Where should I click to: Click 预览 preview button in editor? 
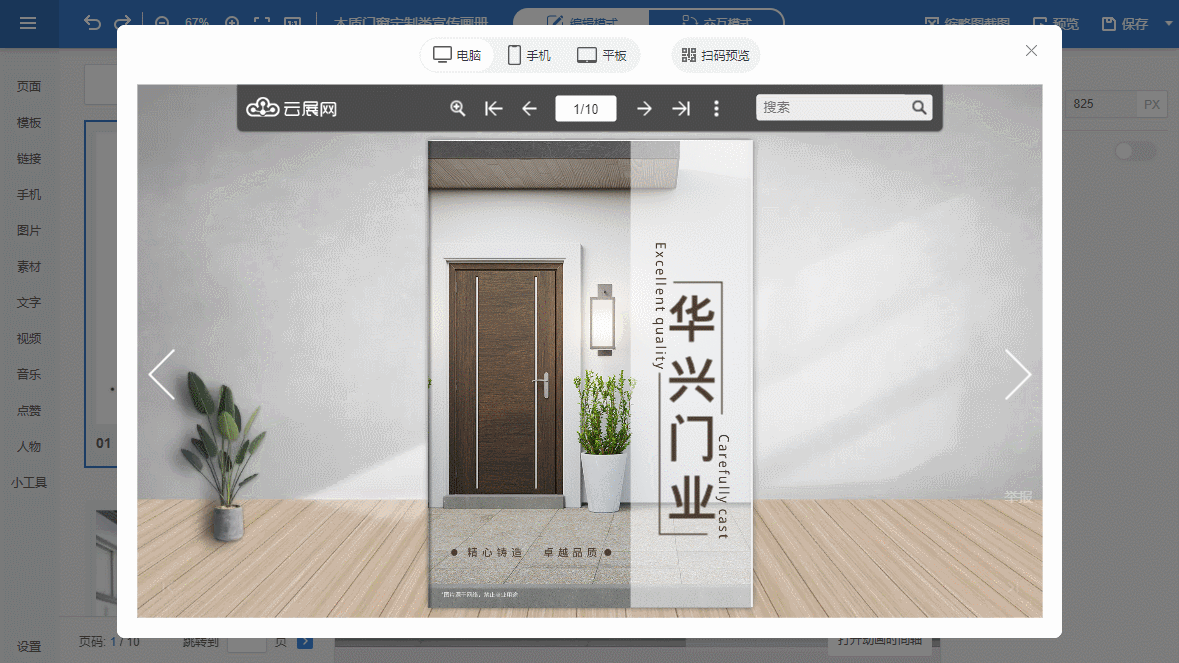pos(1056,24)
